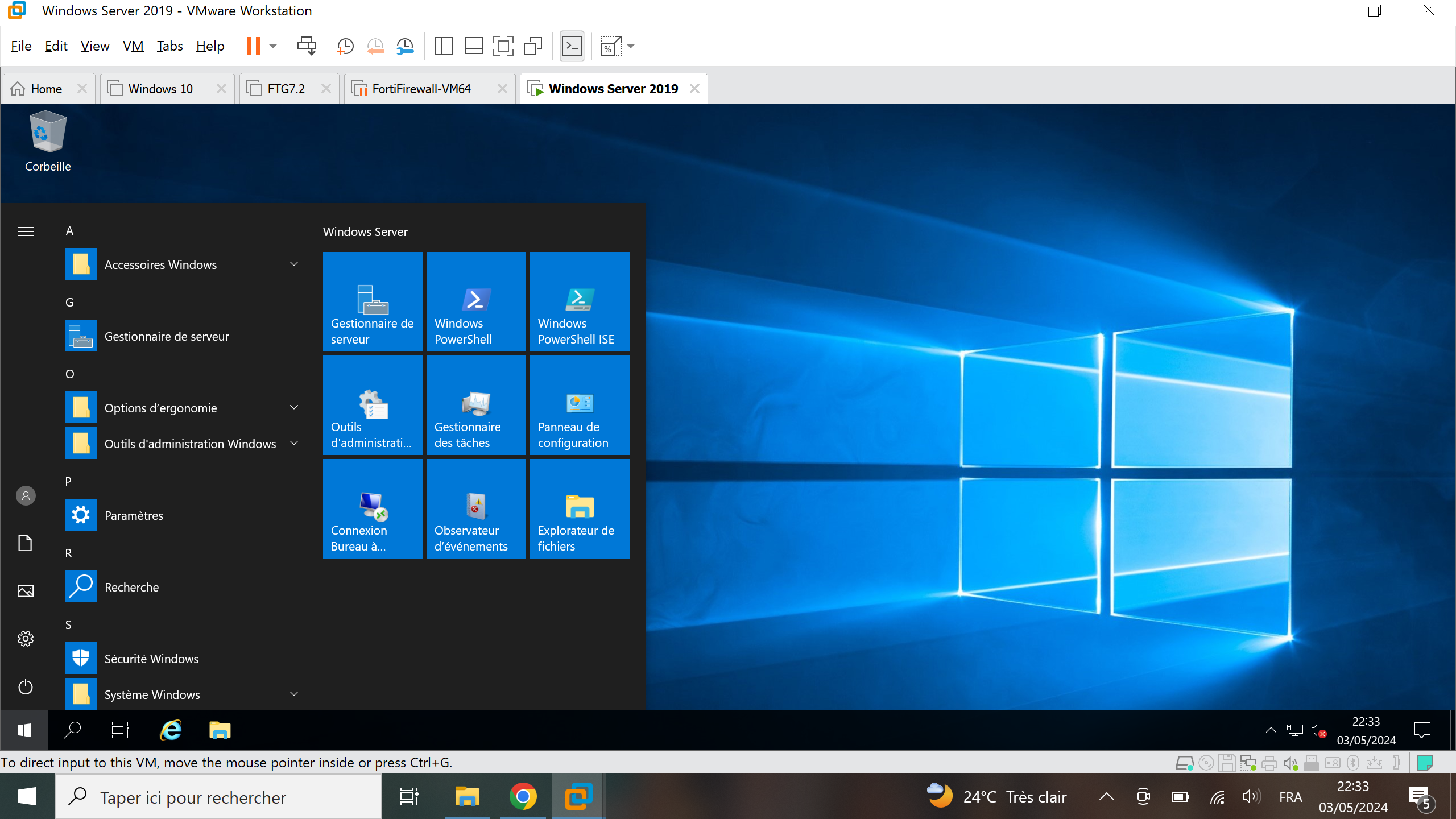The image size is (1456, 819).
Task: Open Task View in the guest taskbar
Action: coord(120,730)
